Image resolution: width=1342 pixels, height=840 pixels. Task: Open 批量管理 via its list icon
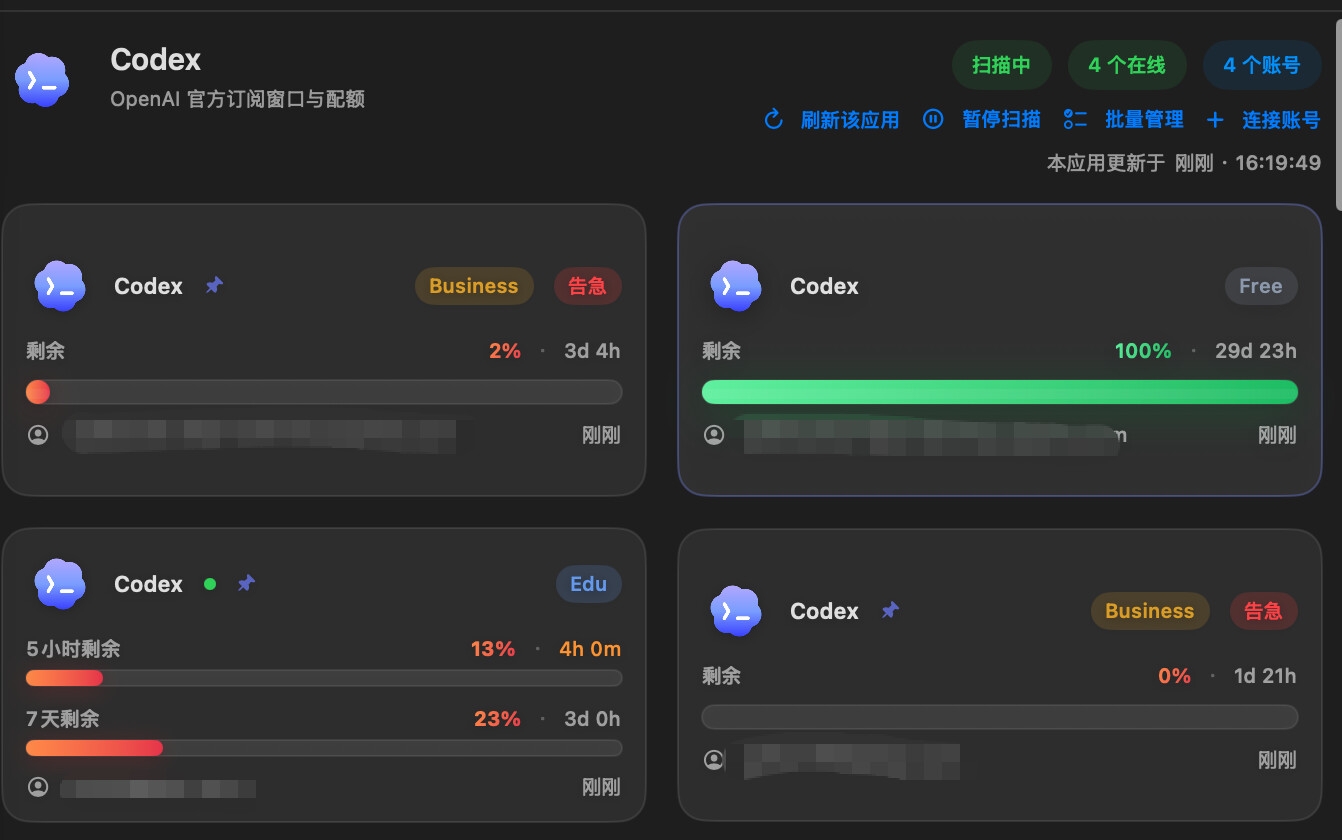pos(1075,120)
